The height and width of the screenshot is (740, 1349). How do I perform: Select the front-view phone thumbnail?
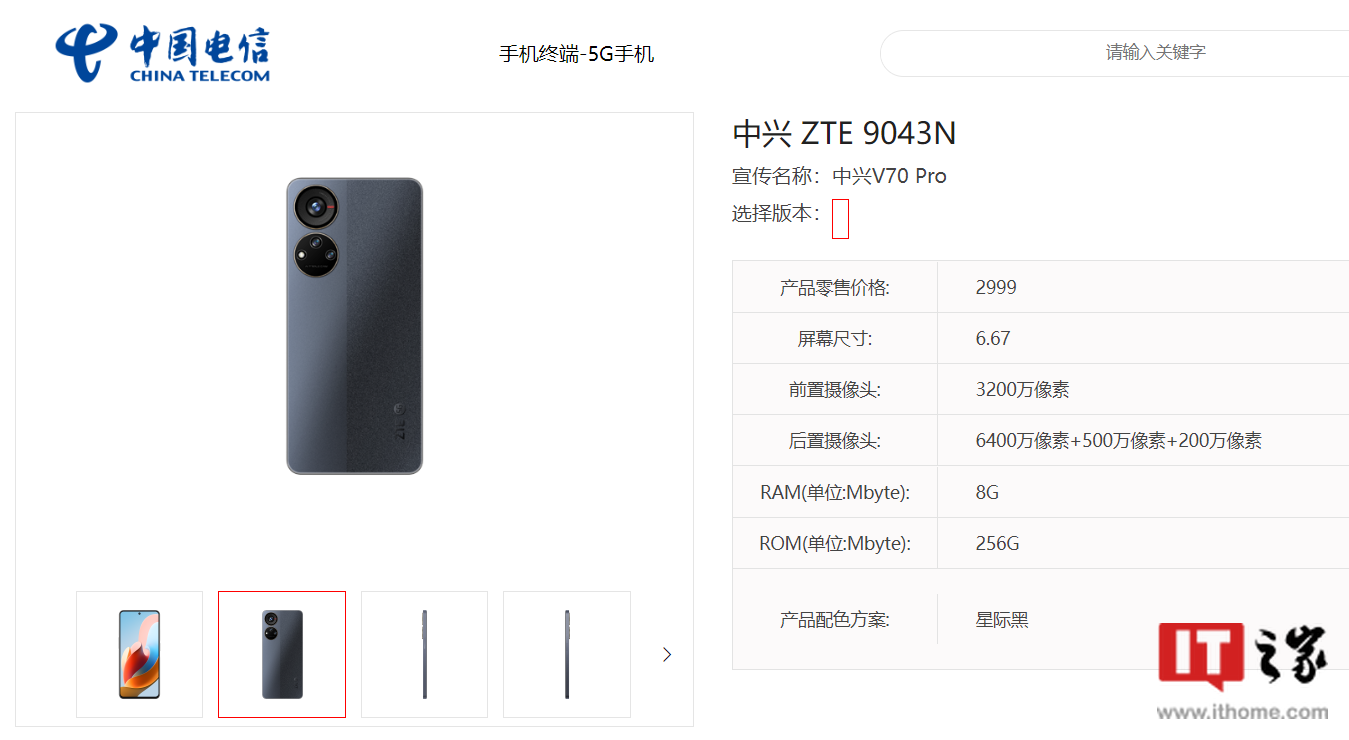(x=139, y=654)
